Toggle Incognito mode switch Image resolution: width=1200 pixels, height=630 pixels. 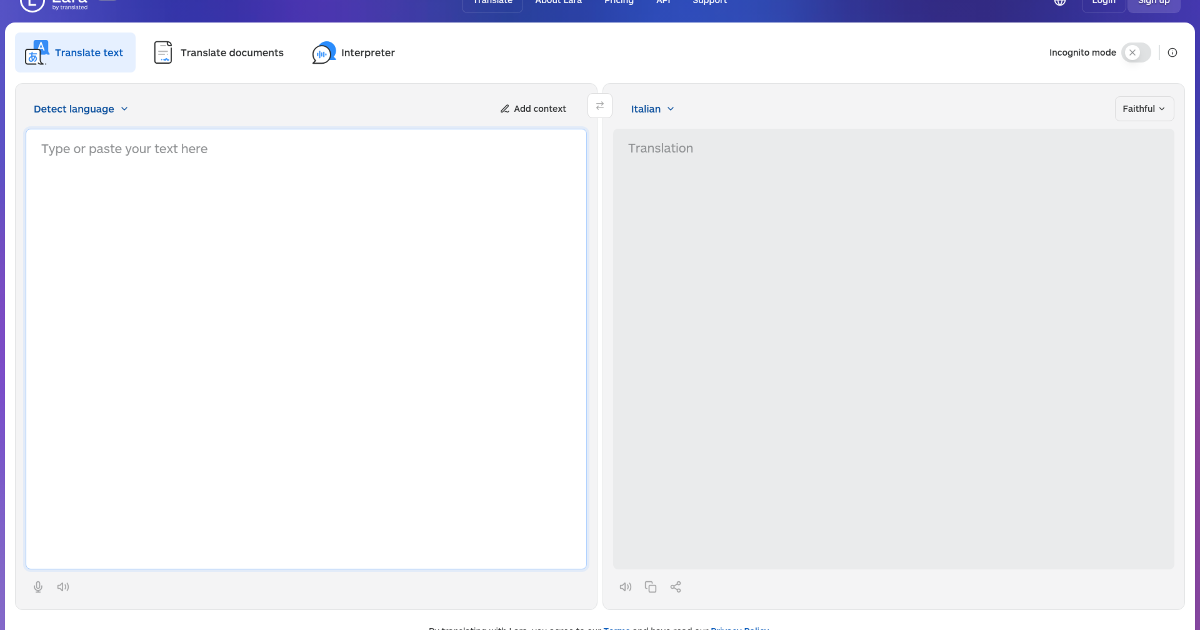click(1135, 53)
